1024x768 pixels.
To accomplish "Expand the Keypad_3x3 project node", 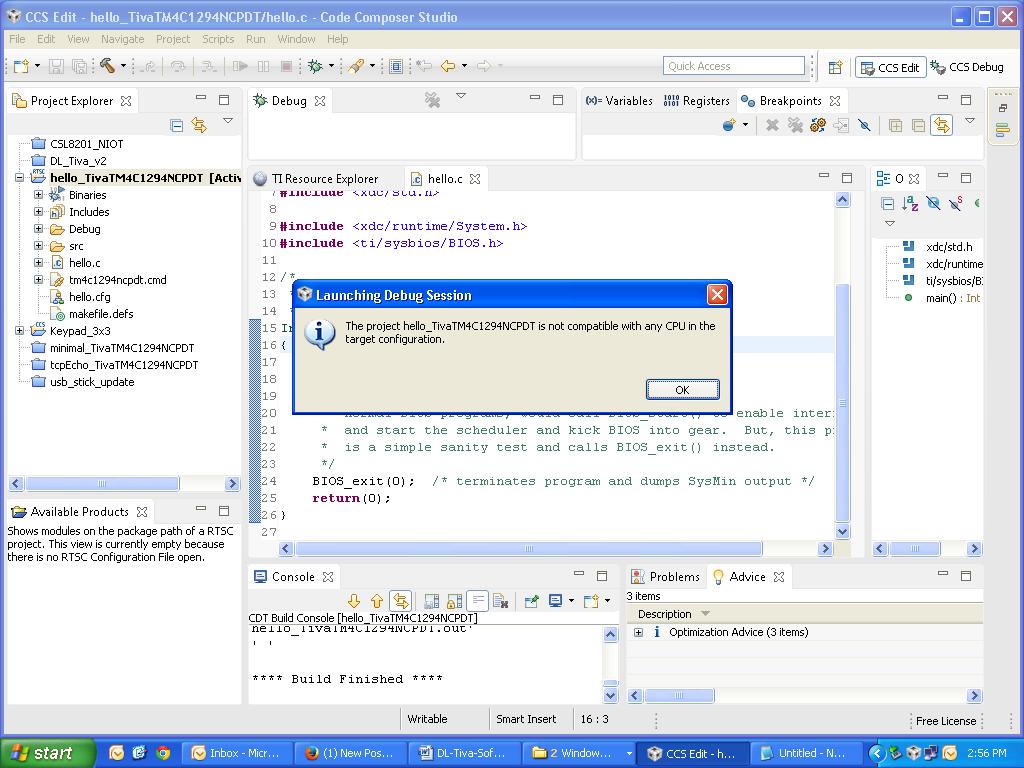I will [x=20, y=330].
